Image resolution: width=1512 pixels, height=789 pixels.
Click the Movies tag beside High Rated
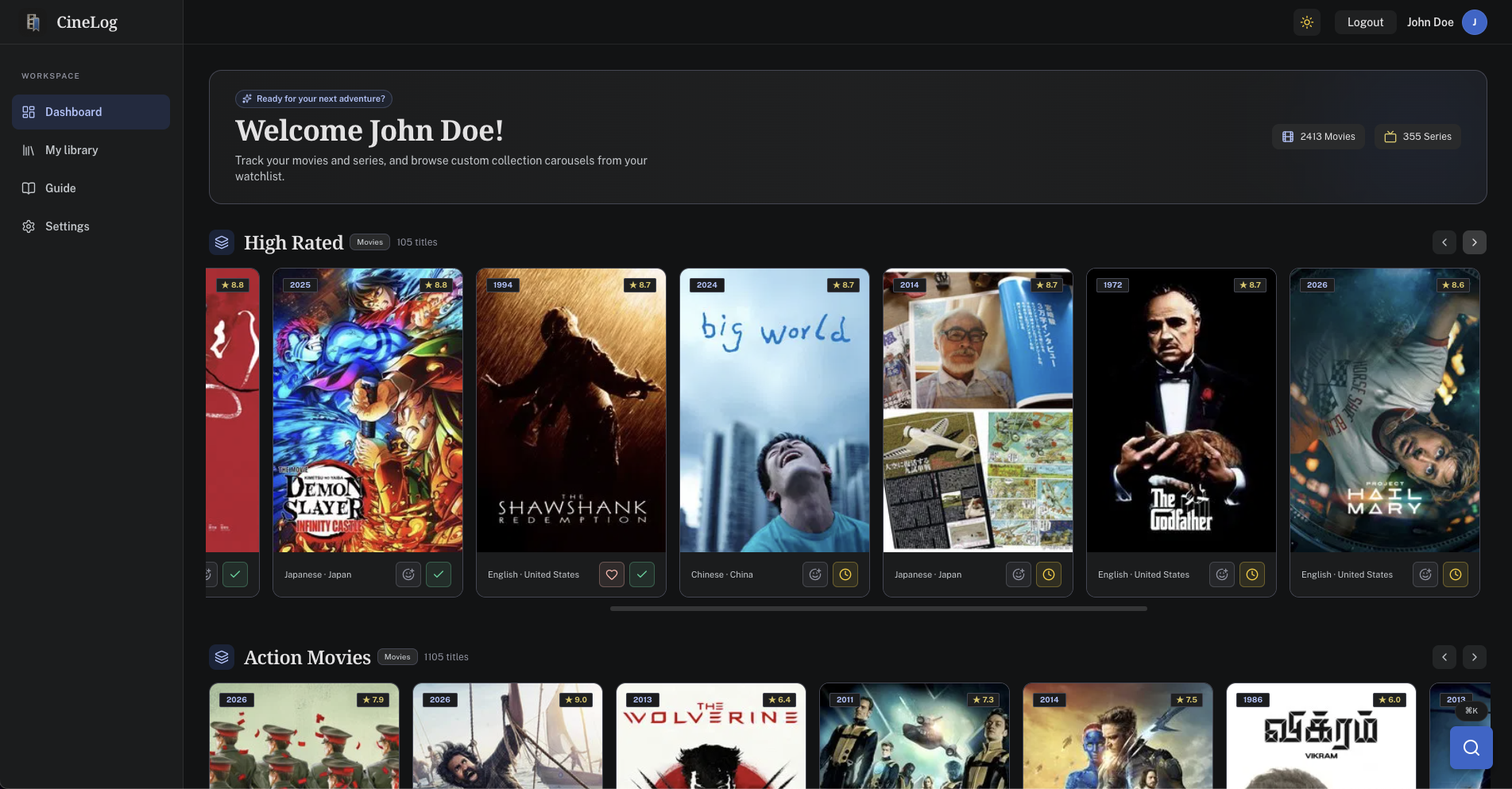coord(369,242)
